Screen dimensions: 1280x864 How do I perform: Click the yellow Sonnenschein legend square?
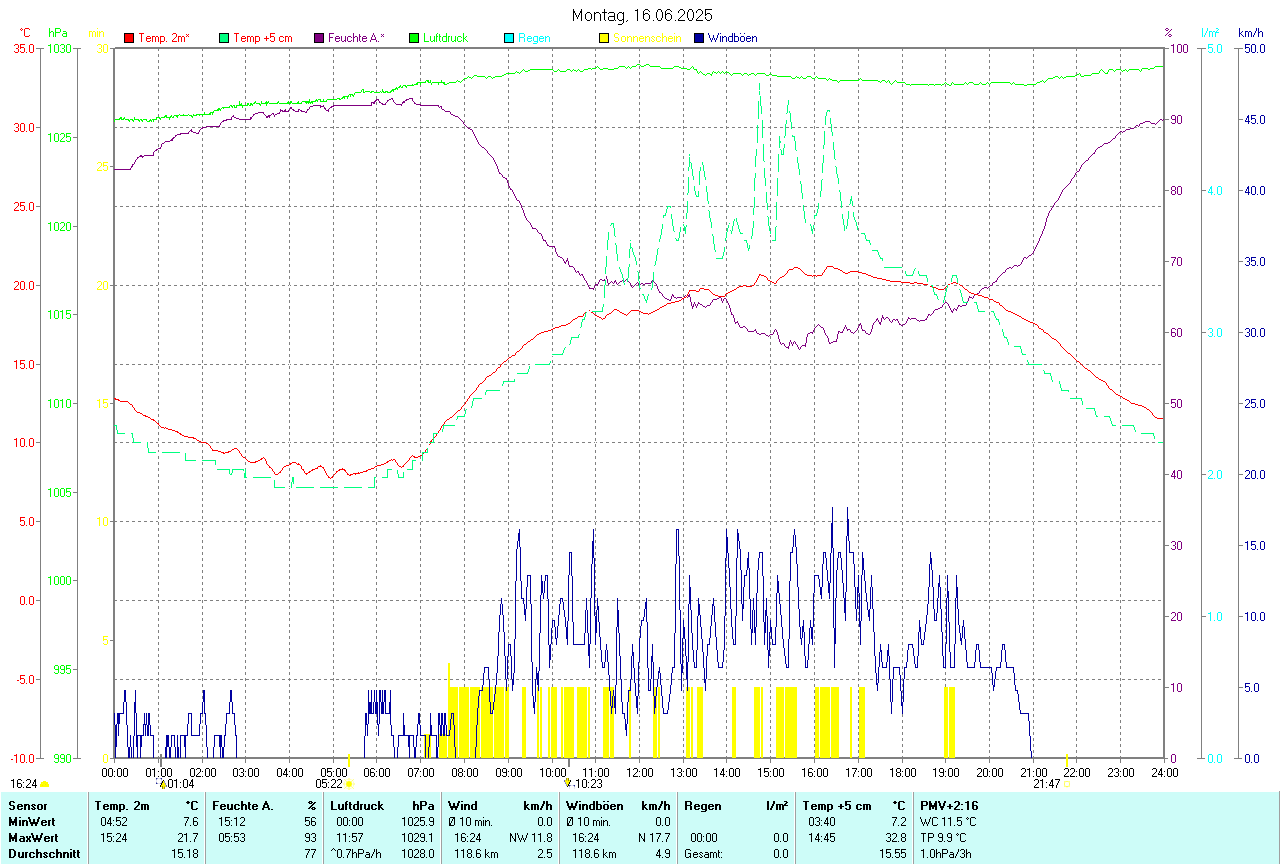click(x=604, y=38)
